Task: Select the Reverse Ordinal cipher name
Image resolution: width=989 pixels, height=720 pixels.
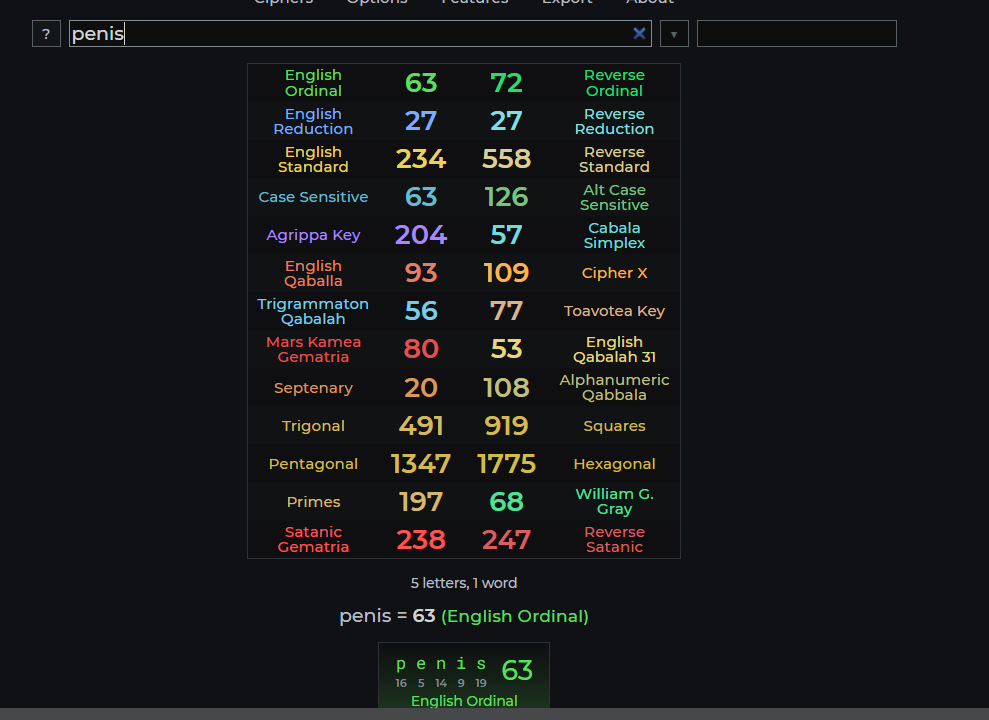Action: coord(614,83)
